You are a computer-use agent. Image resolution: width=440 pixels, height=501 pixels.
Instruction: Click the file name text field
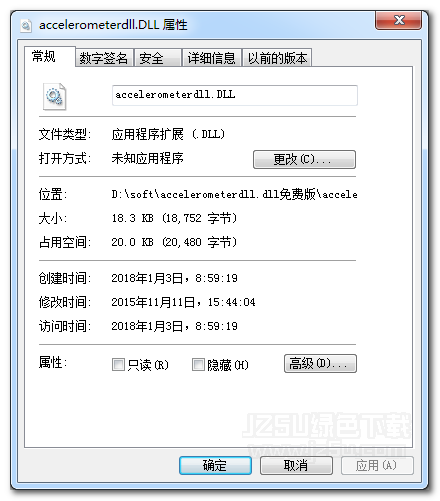pos(235,95)
